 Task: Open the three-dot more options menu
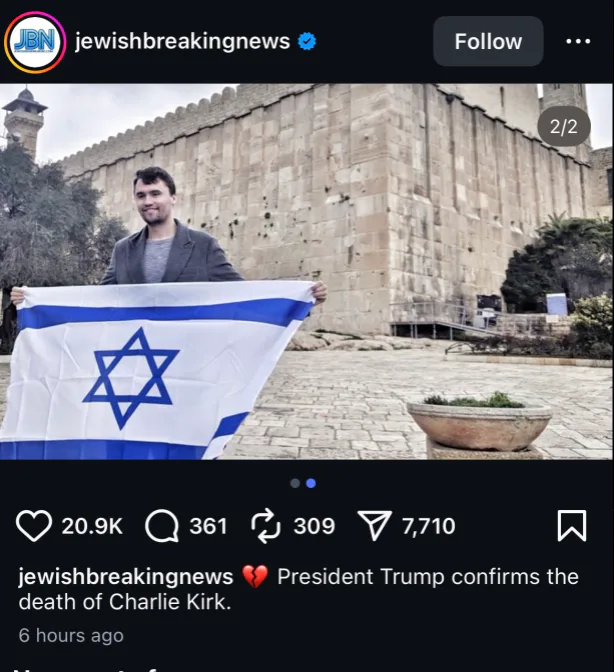pyautogui.click(x=578, y=42)
